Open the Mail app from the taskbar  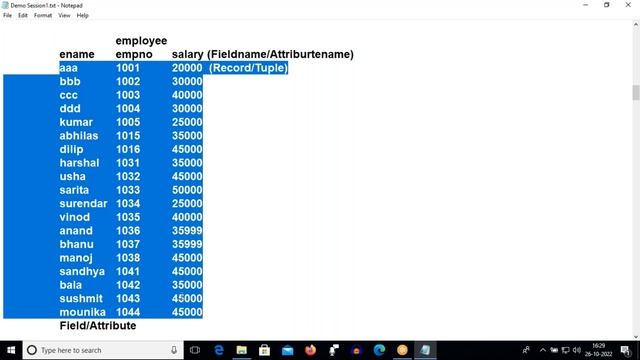point(287,350)
